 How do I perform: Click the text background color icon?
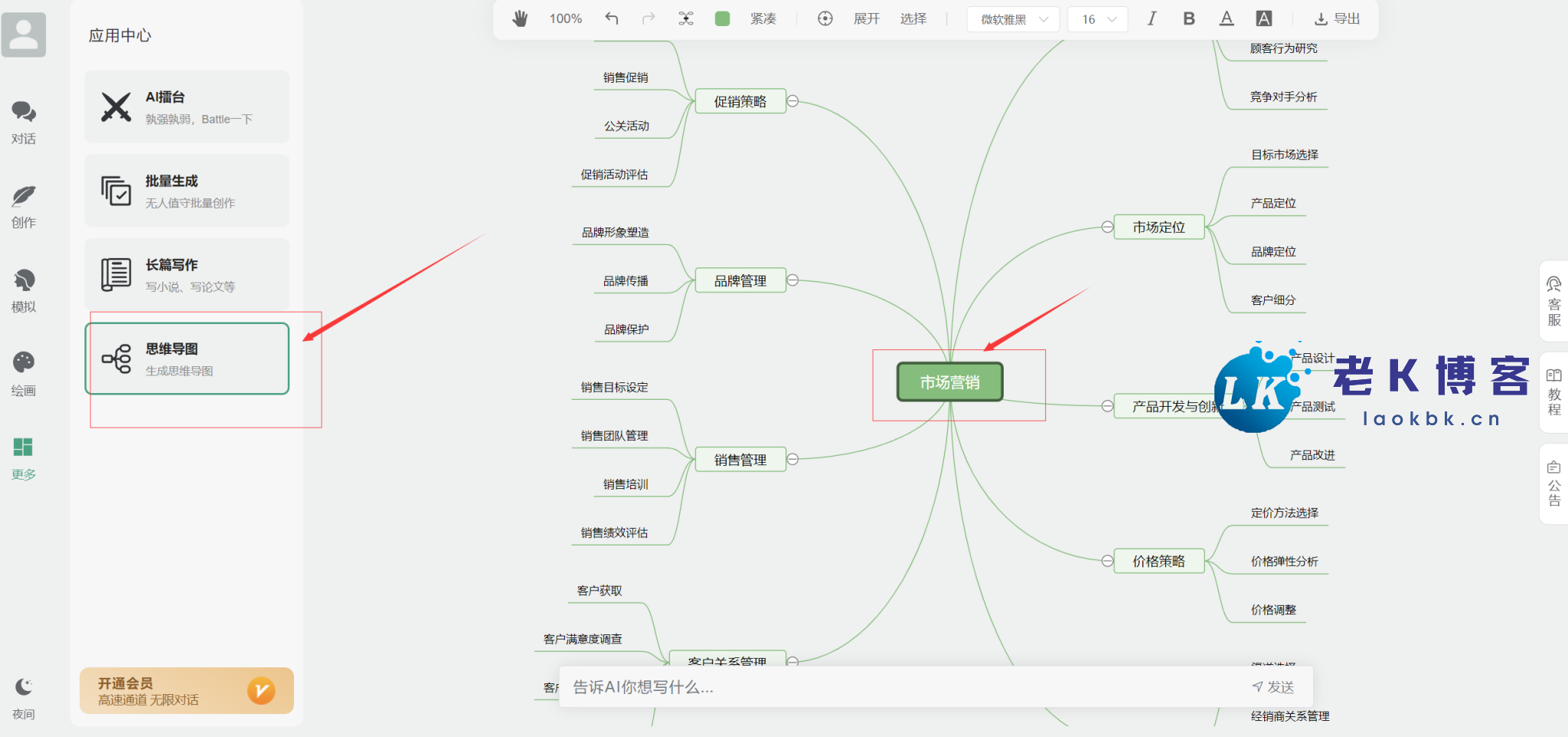point(1264,19)
